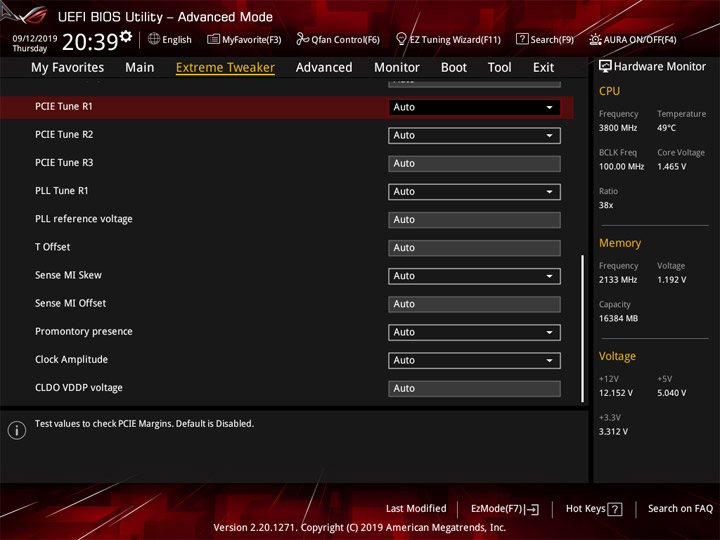Click Search on FAQ link
This screenshot has height=540, width=720.
(680, 509)
